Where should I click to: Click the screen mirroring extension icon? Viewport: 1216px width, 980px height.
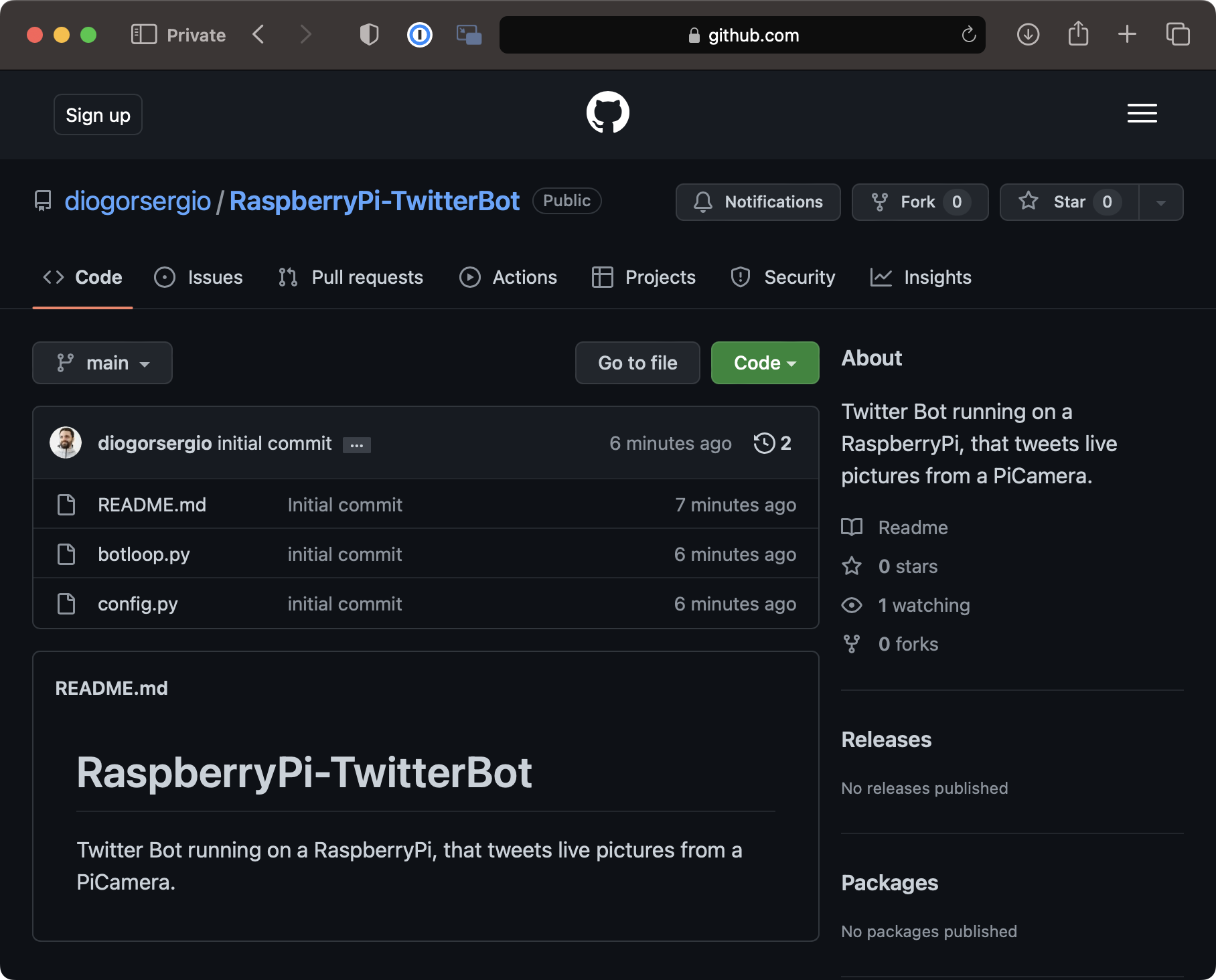(469, 35)
